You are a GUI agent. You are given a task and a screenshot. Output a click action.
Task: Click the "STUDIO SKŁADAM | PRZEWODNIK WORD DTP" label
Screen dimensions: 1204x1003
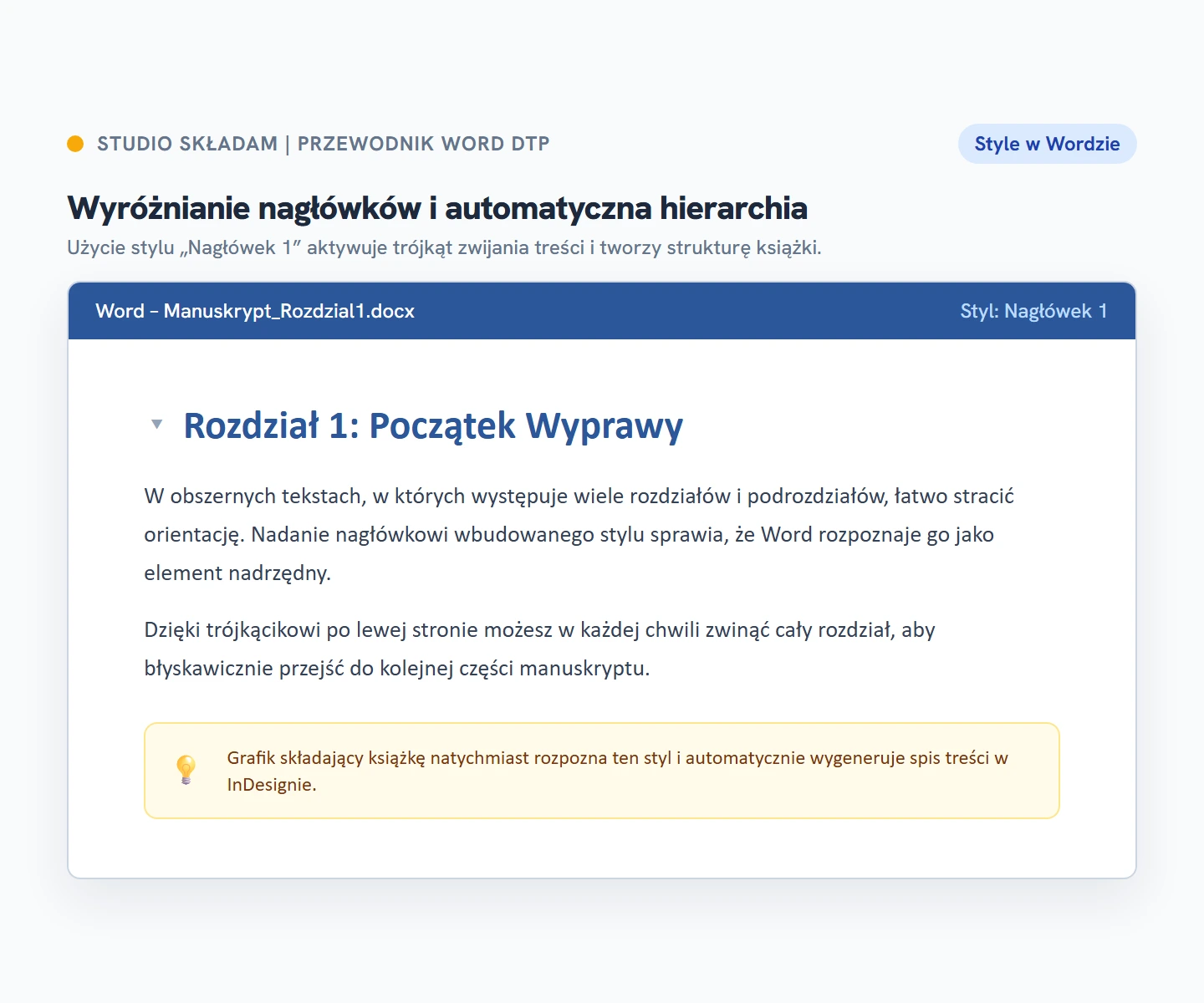tap(324, 144)
